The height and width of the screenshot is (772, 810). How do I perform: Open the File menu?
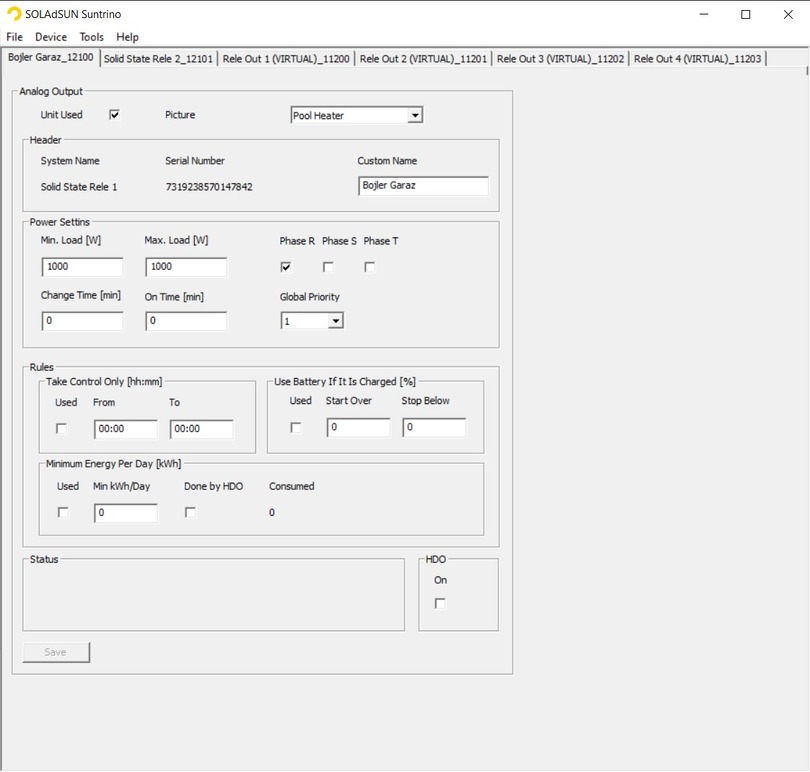click(14, 37)
